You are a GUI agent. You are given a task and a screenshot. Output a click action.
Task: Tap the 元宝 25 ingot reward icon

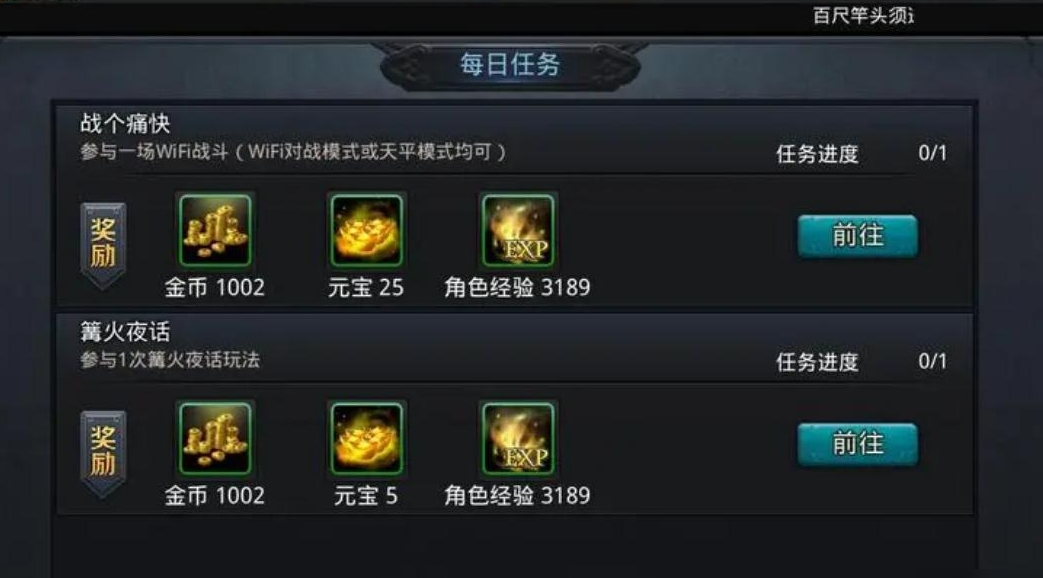pos(367,230)
